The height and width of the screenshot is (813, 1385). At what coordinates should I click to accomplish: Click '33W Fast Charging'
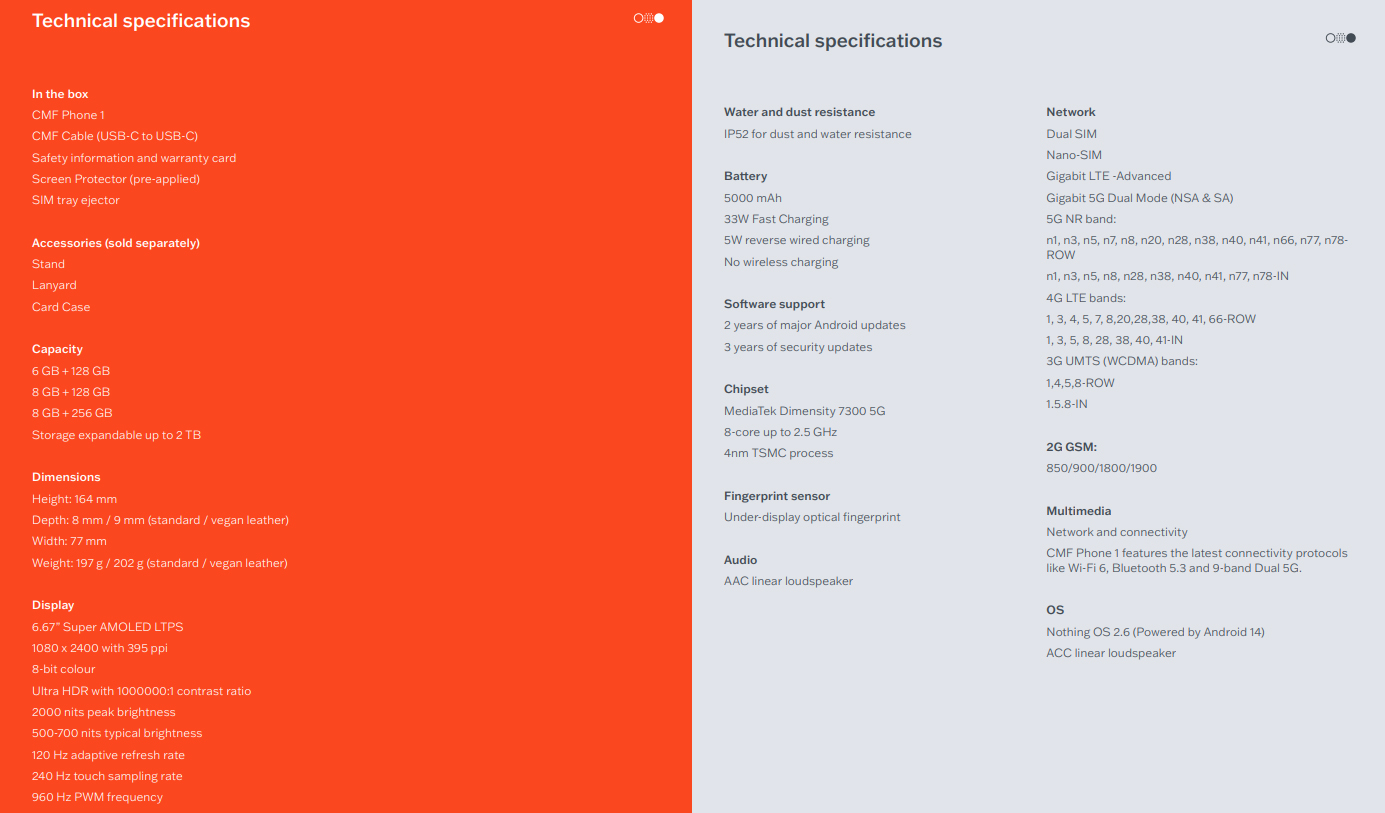(x=776, y=219)
